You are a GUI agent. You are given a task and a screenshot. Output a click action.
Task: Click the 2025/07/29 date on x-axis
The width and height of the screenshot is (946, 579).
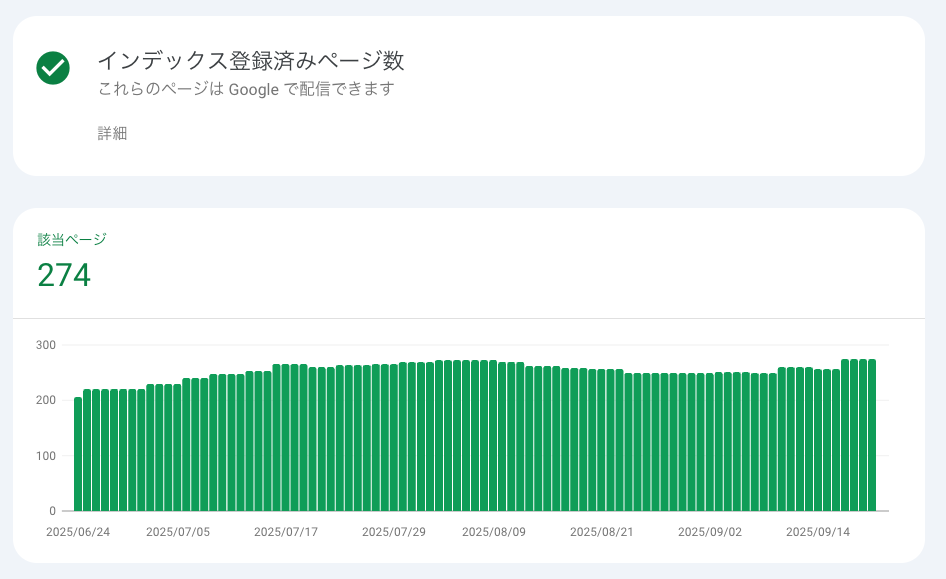[394, 532]
